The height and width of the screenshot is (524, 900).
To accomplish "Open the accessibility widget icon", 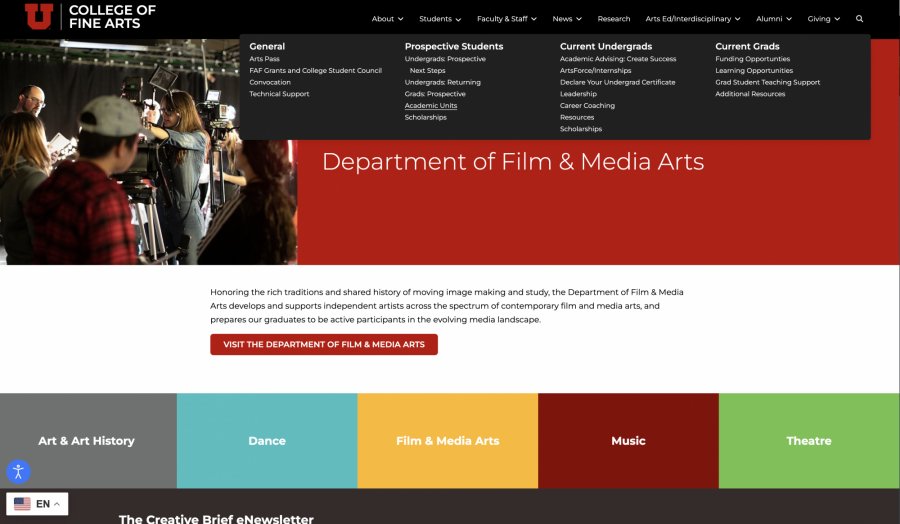I will (x=18, y=471).
